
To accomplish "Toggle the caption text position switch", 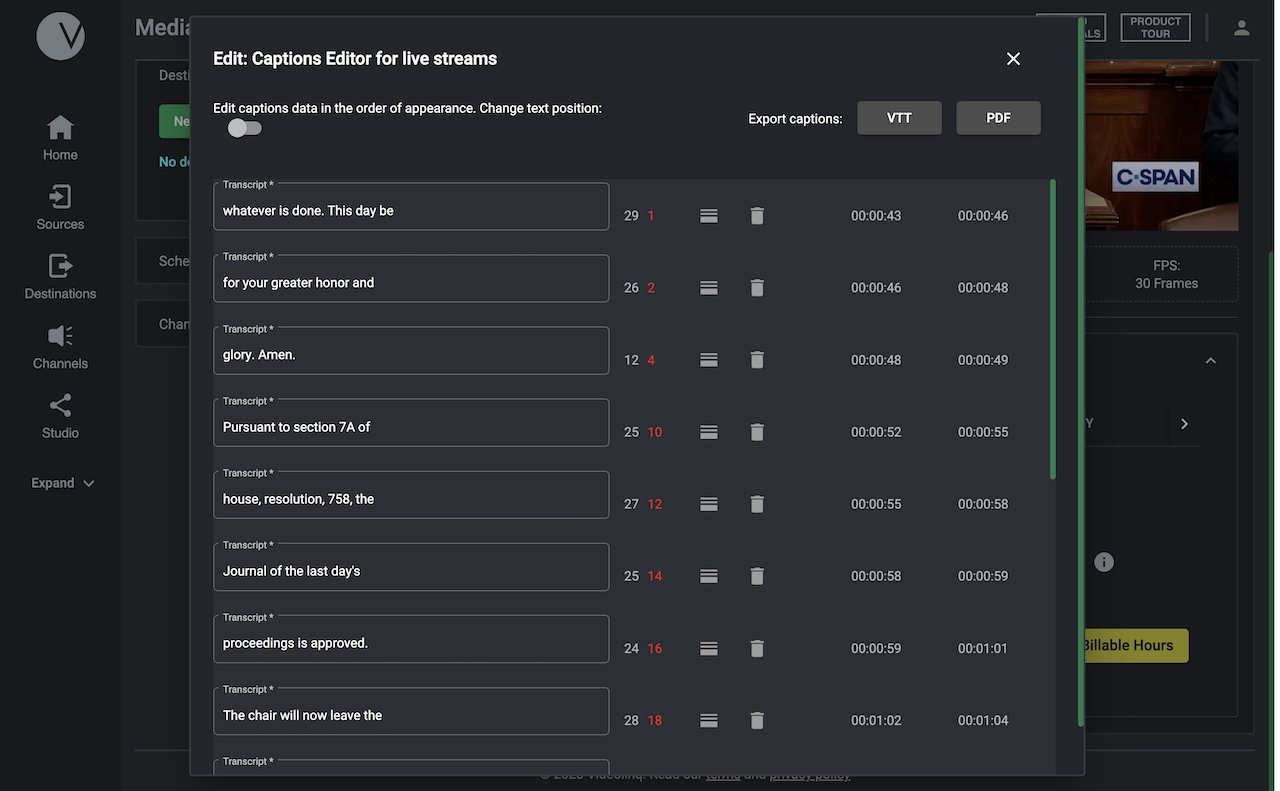I will [241, 127].
